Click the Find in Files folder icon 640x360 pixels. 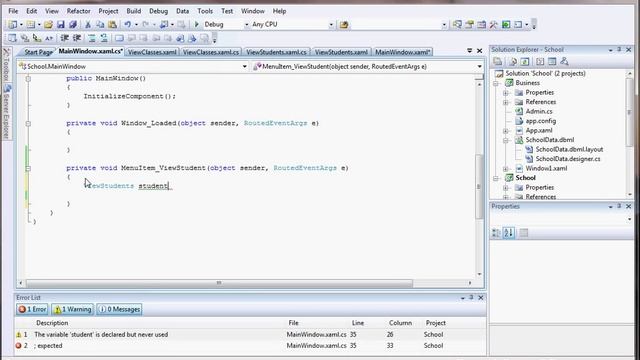pos(344,25)
